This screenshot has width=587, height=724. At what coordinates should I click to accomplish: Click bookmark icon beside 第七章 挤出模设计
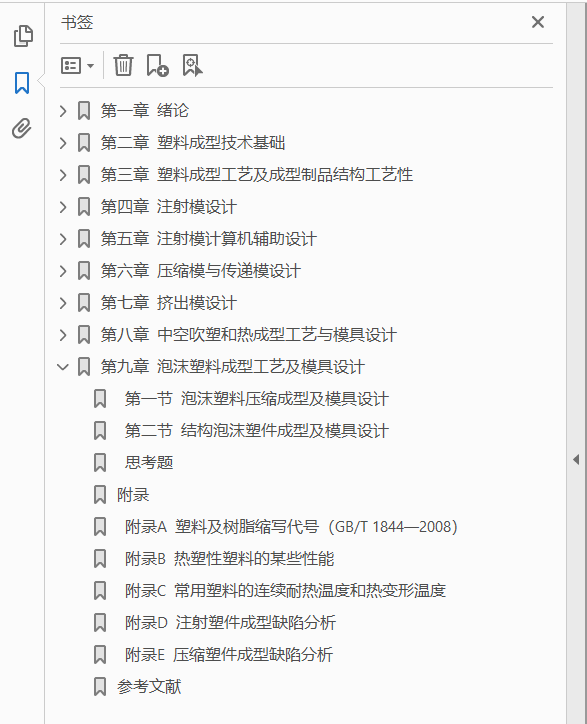tap(84, 303)
